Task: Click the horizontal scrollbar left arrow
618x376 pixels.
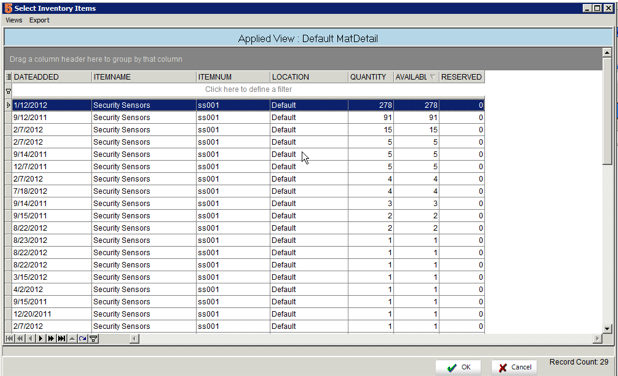Action: (x=134, y=339)
